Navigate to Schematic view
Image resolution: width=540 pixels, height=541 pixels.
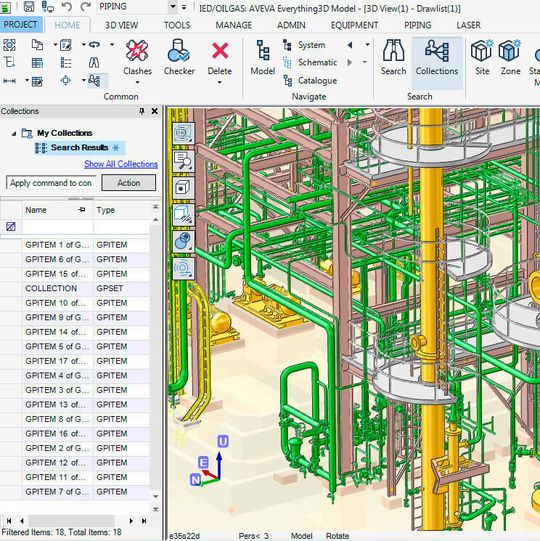(x=310, y=62)
